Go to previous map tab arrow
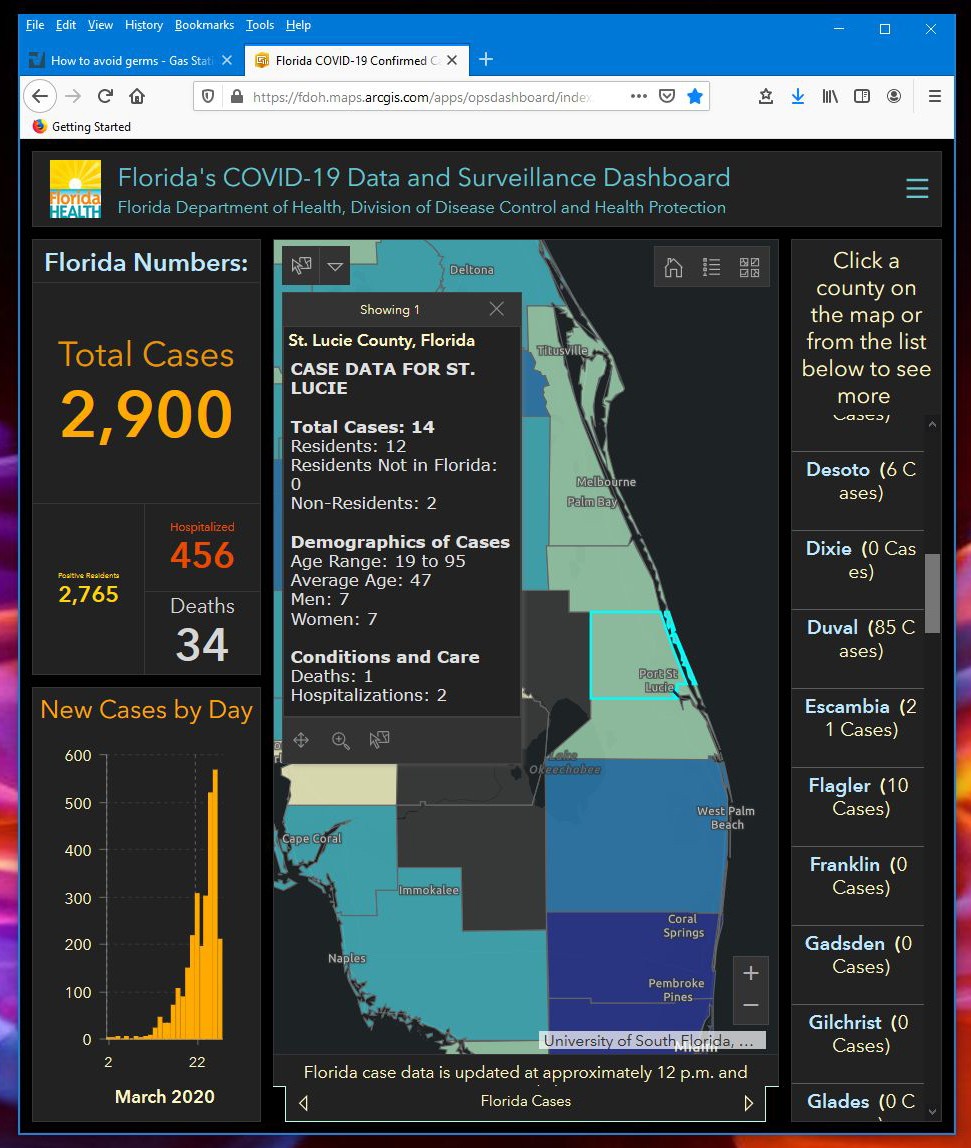 point(303,1103)
